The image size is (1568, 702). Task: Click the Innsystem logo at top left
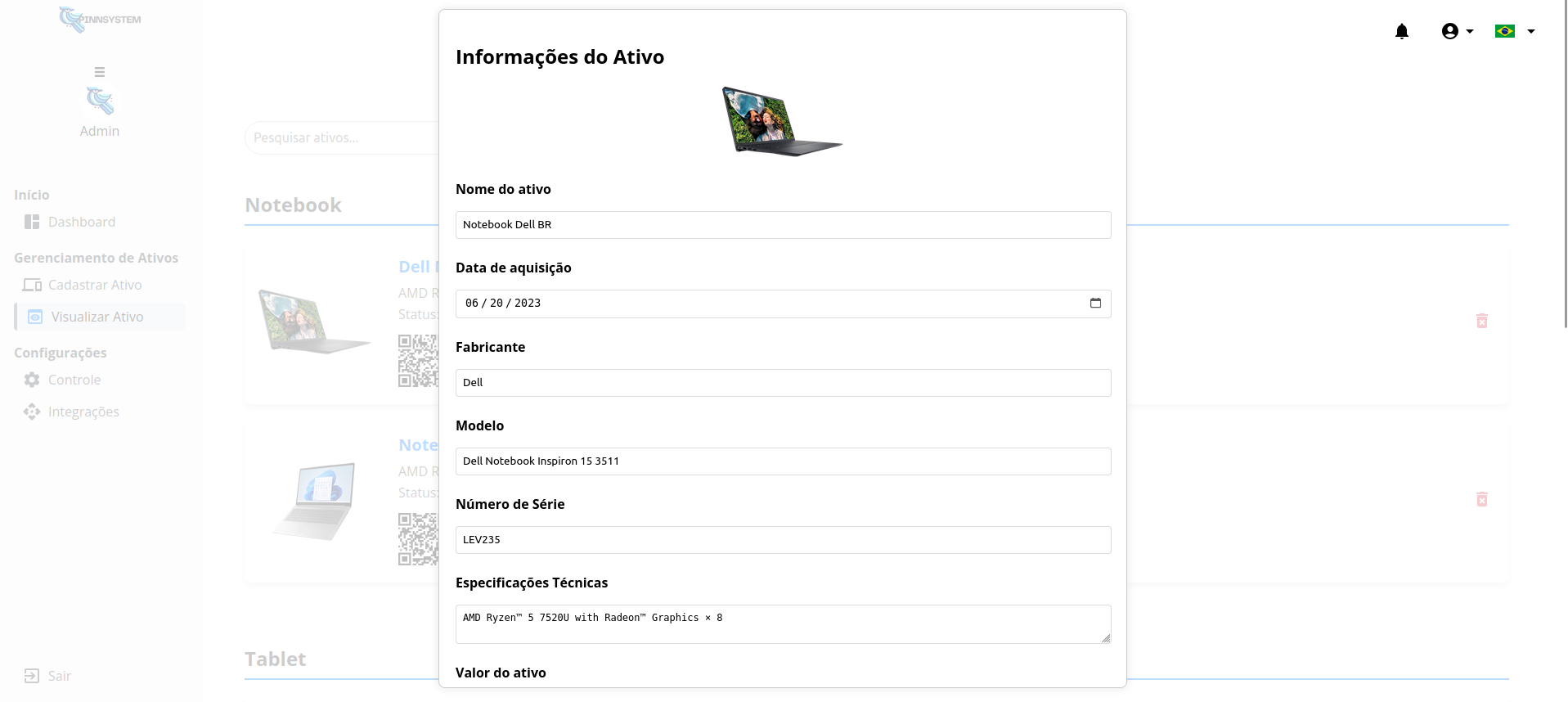coord(100,19)
